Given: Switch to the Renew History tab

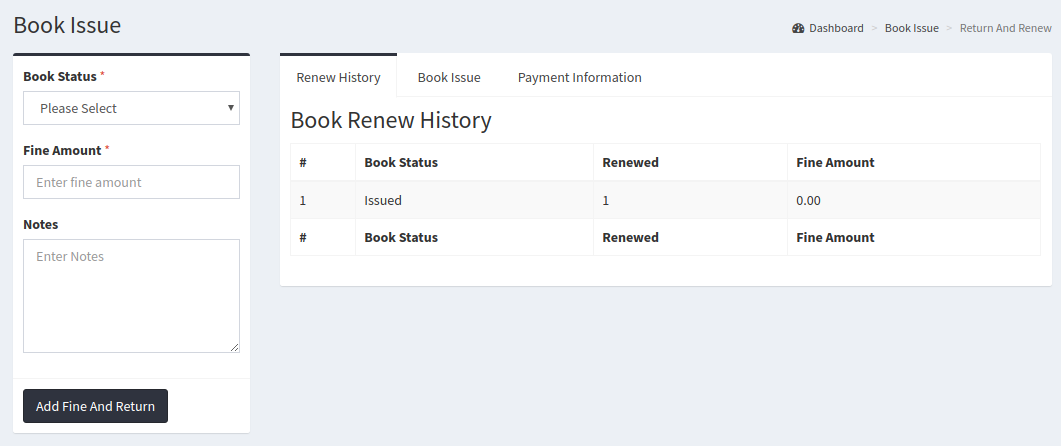Looking at the screenshot, I should (x=338, y=77).
